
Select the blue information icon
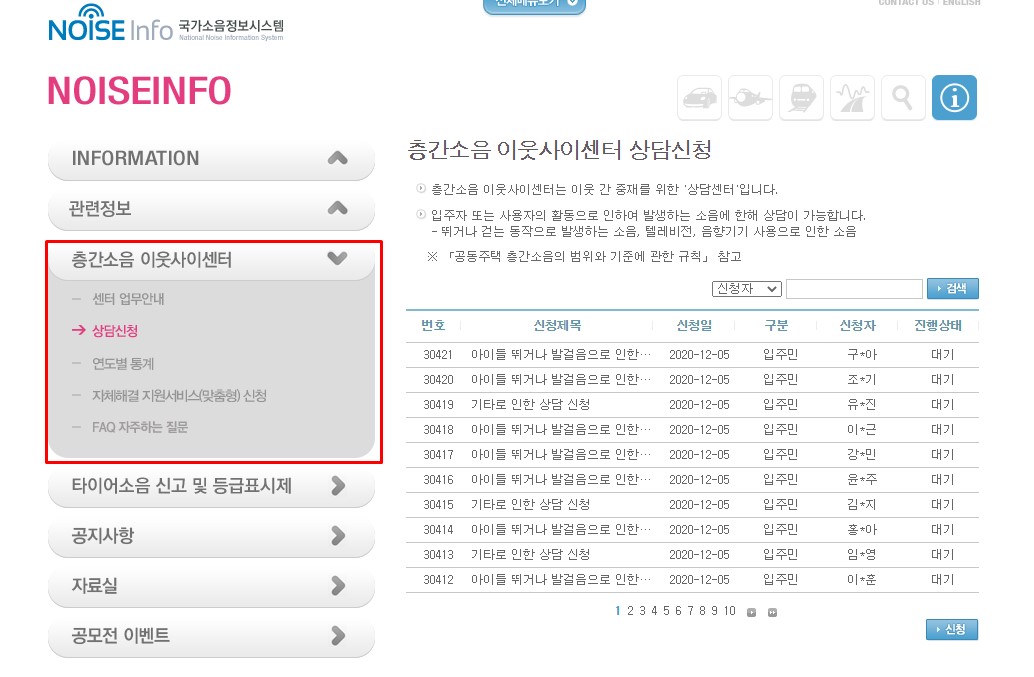[x=954, y=98]
